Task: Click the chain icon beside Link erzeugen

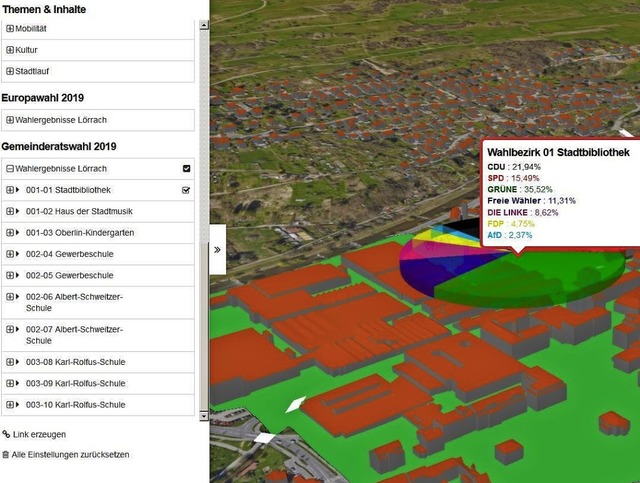Action: (x=6, y=434)
